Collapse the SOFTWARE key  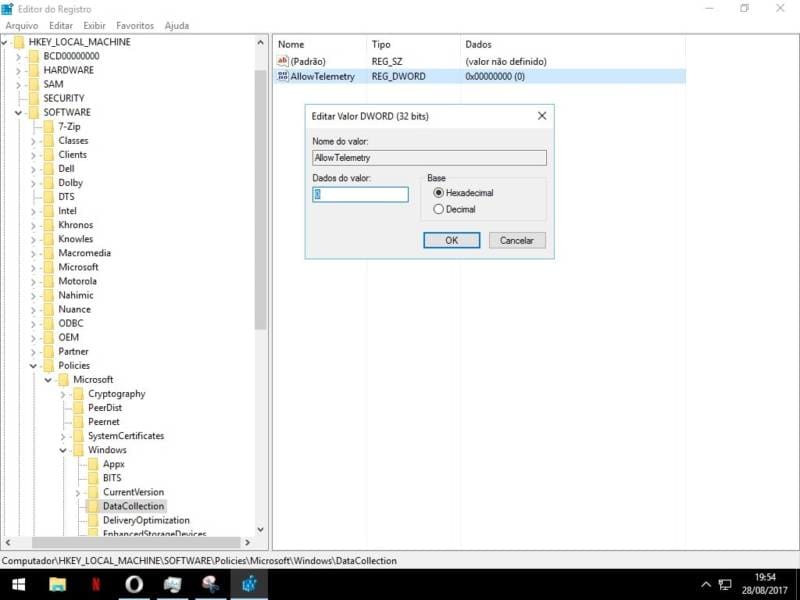click(19, 113)
